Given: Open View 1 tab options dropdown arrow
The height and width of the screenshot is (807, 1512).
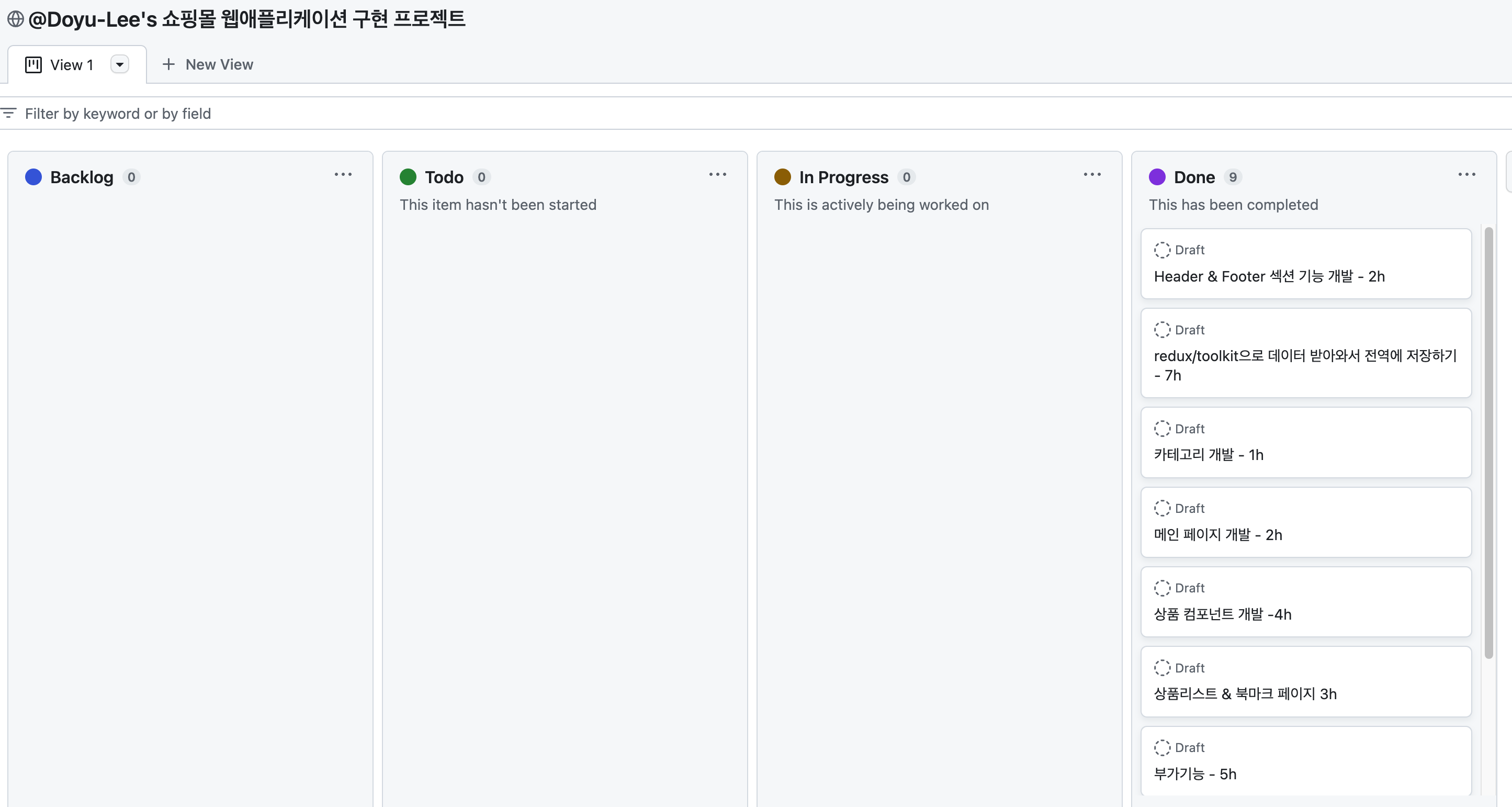Looking at the screenshot, I should coord(120,64).
